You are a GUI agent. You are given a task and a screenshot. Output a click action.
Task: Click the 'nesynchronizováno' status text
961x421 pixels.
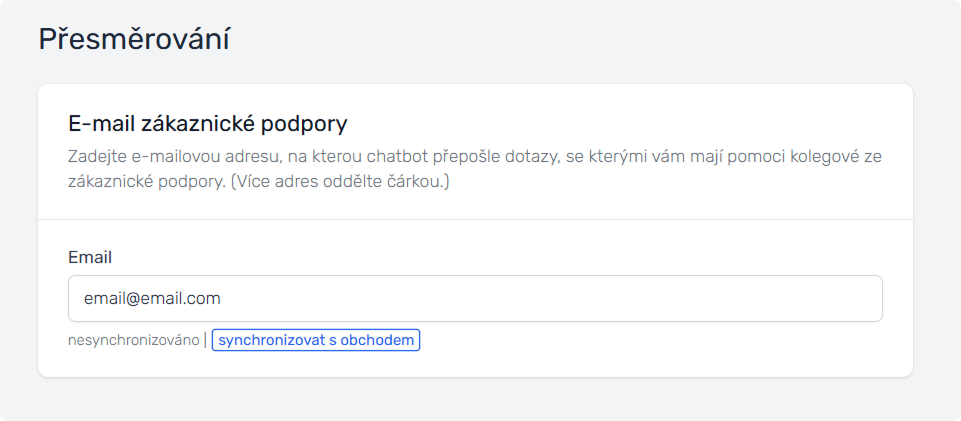pyautogui.click(x=133, y=341)
